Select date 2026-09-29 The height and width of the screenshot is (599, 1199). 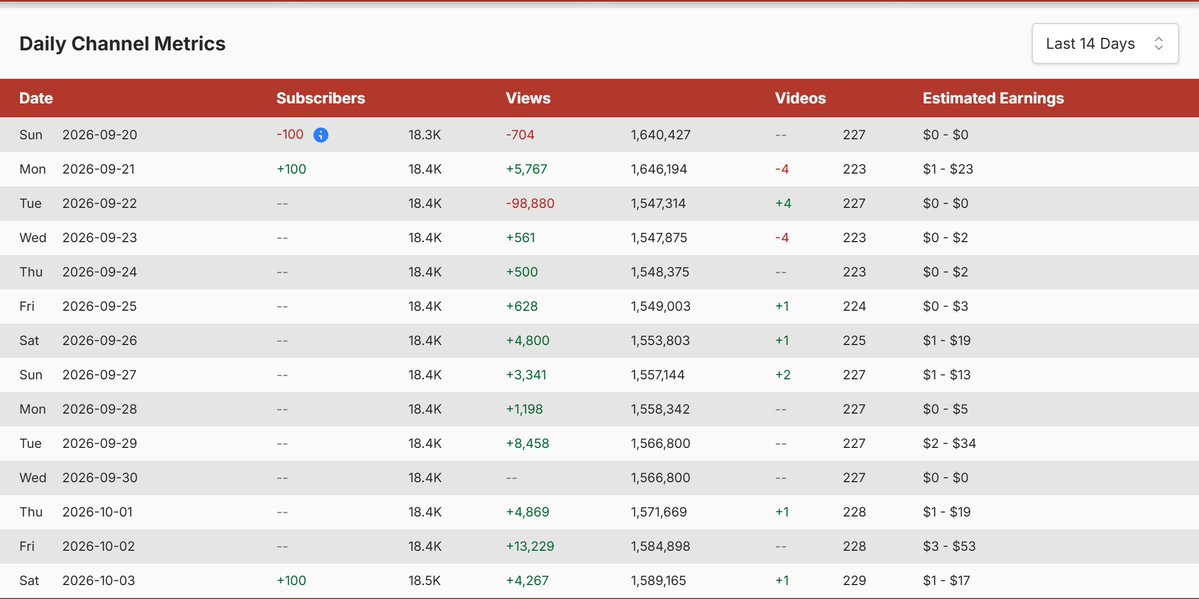pyautogui.click(x=99, y=443)
